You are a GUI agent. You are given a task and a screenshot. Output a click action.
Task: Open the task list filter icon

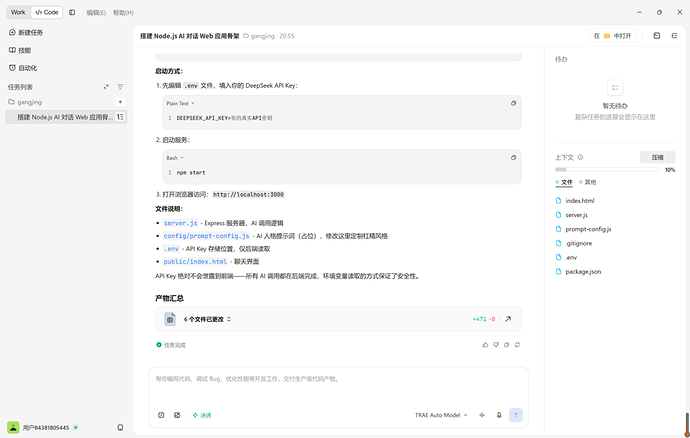120,87
